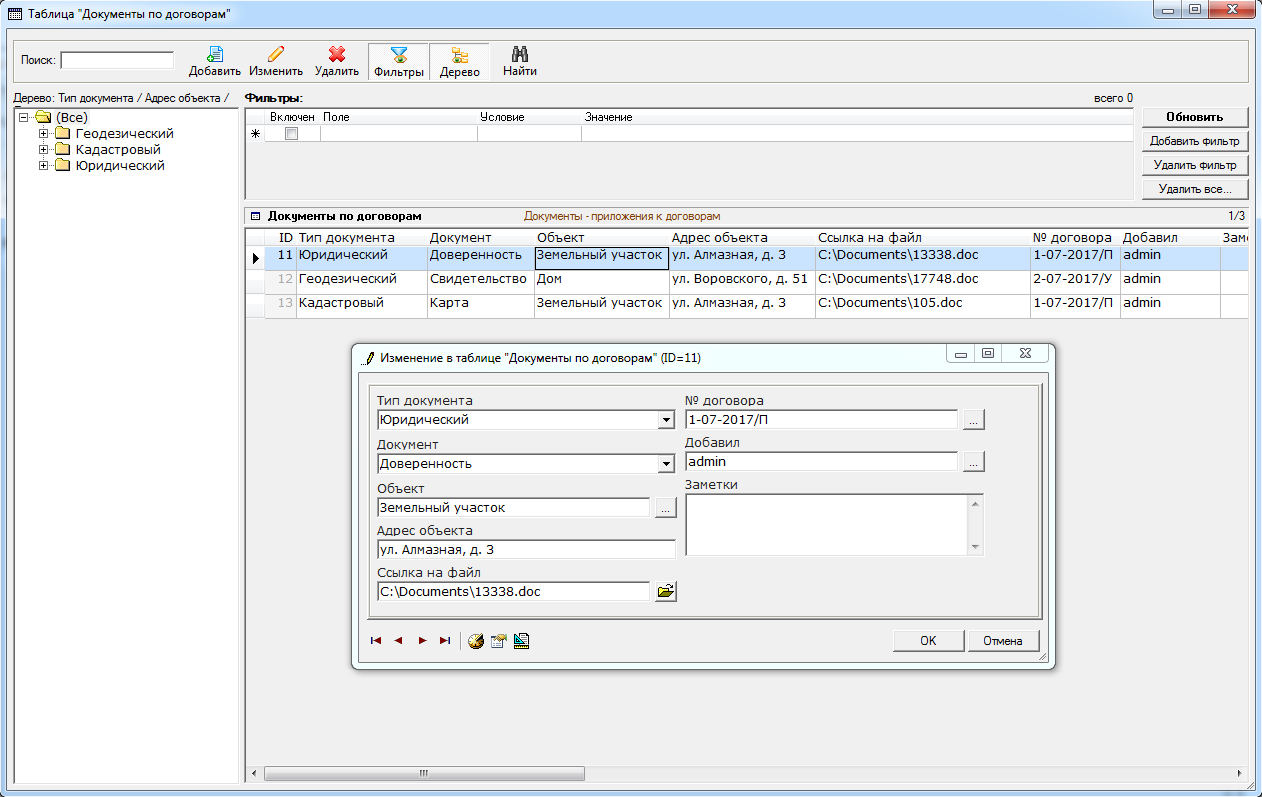Click the Обновить button
Viewport: 1262px width, 797px height.
1195,117
